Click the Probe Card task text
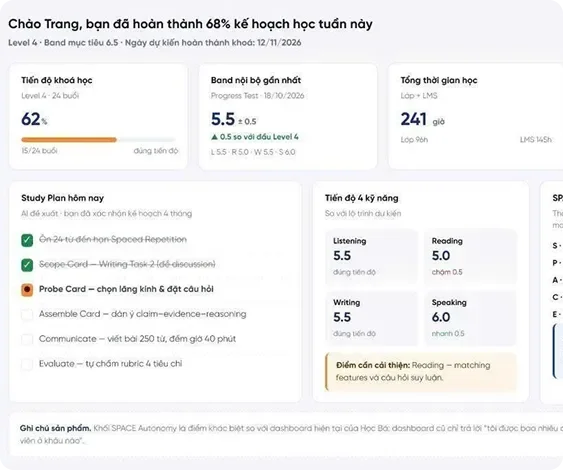Image resolution: width=563 pixels, height=470 pixels. [x=126, y=289]
